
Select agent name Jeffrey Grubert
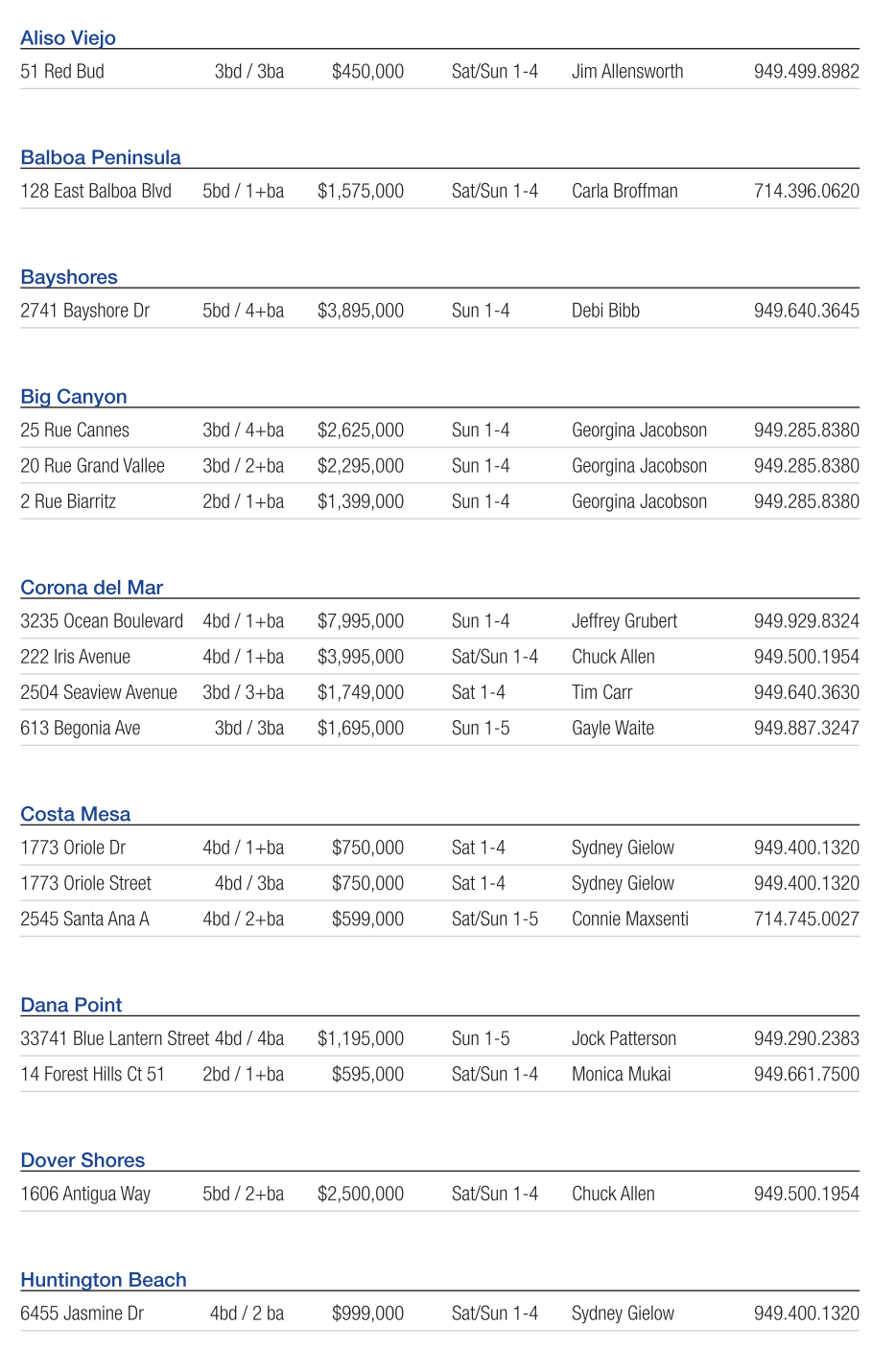click(x=624, y=621)
